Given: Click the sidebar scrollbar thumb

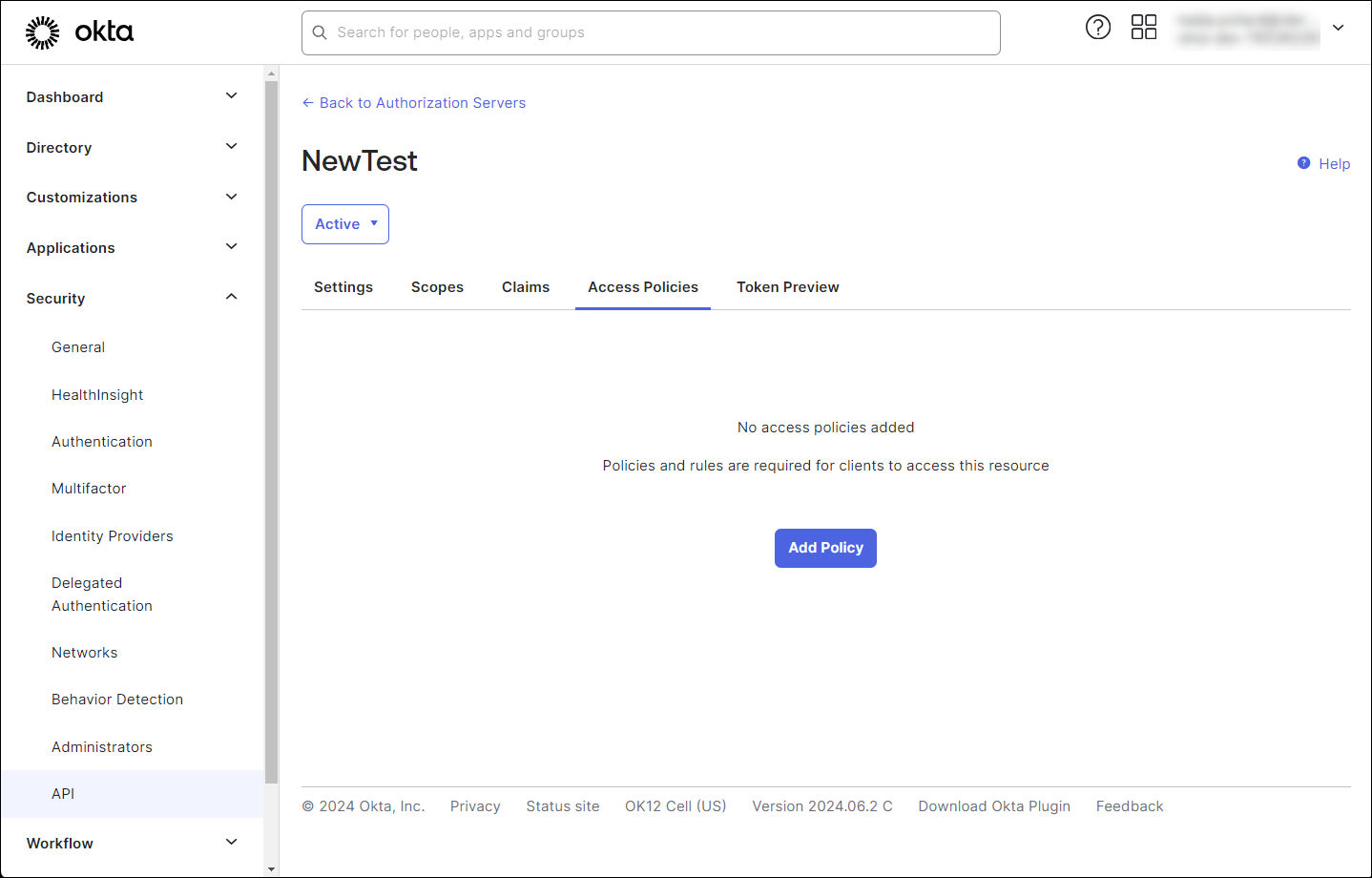Looking at the screenshot, I should click(271, 432).
